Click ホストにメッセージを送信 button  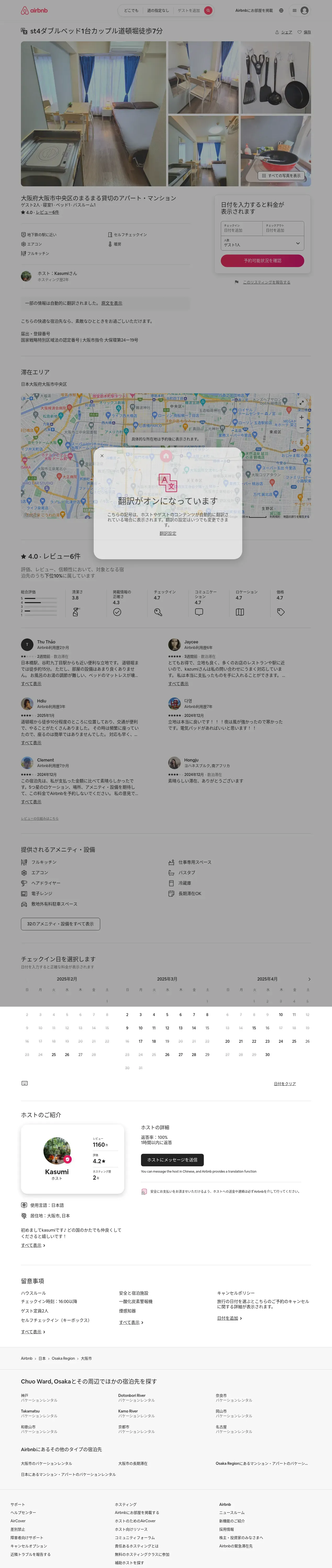(172, 1160)
